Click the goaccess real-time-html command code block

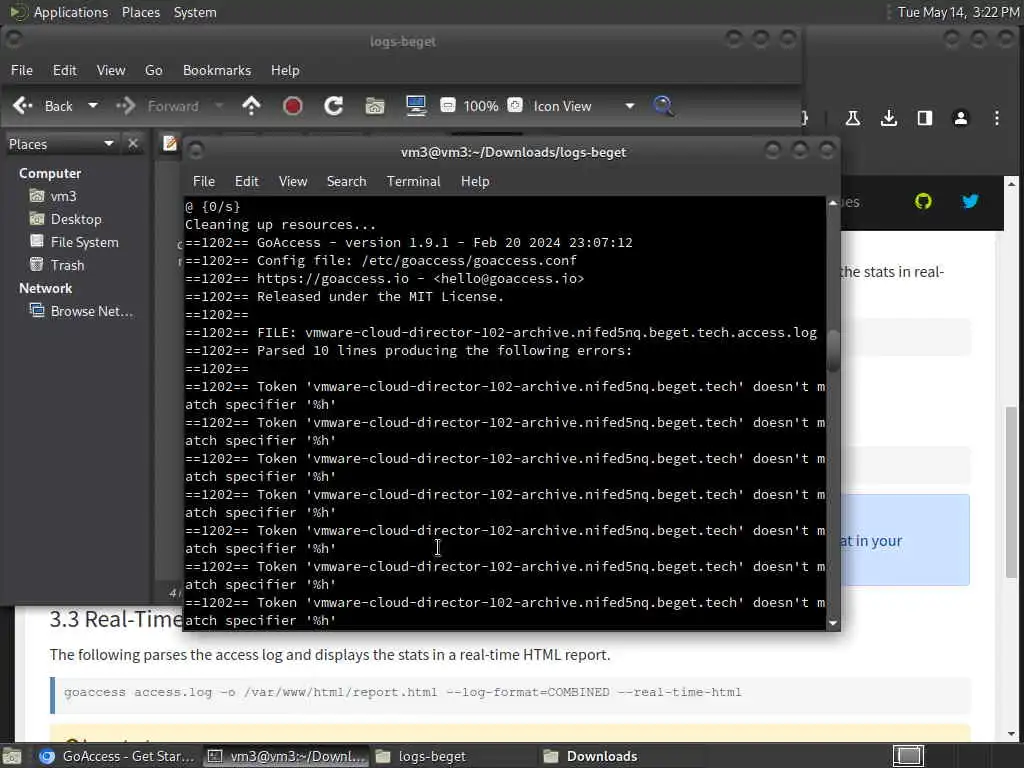click(x=510, y=696)
